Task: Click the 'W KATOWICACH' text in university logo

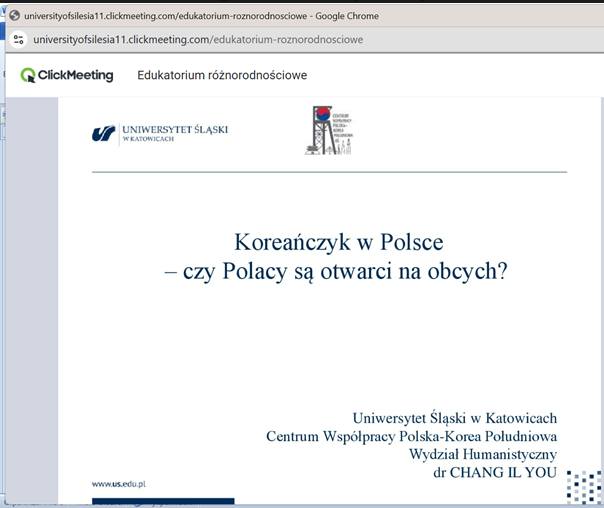Action: (x=148, y=140)
